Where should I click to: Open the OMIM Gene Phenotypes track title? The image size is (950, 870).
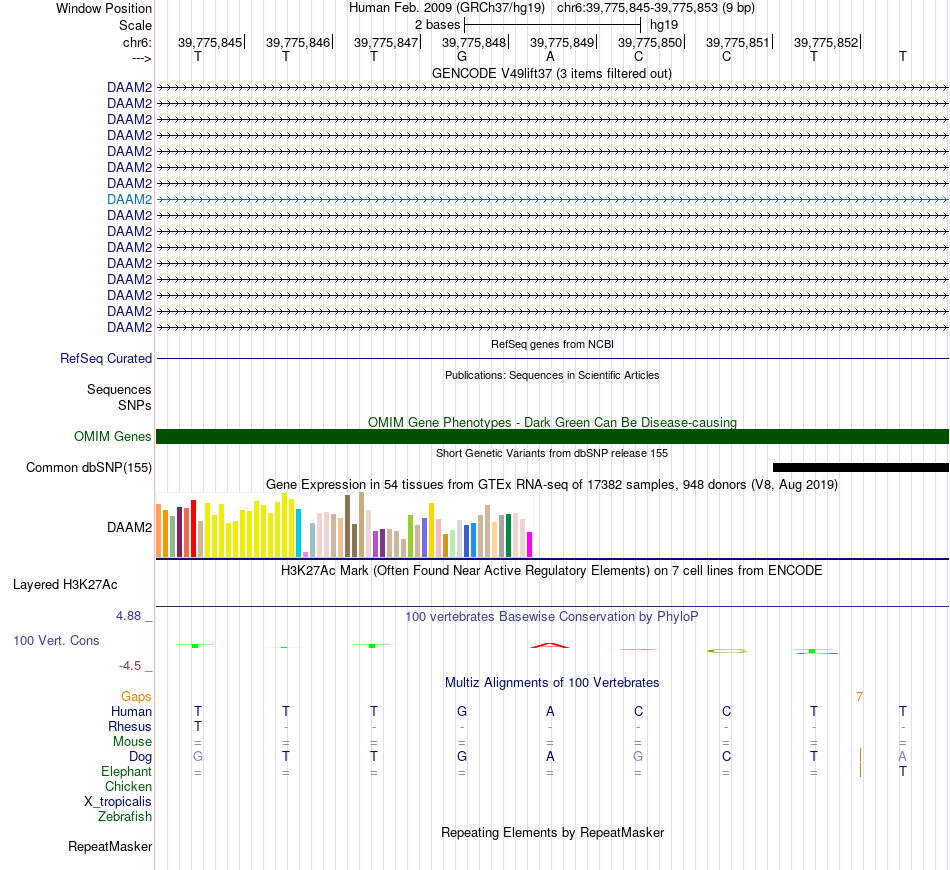(x=552, y=422)
